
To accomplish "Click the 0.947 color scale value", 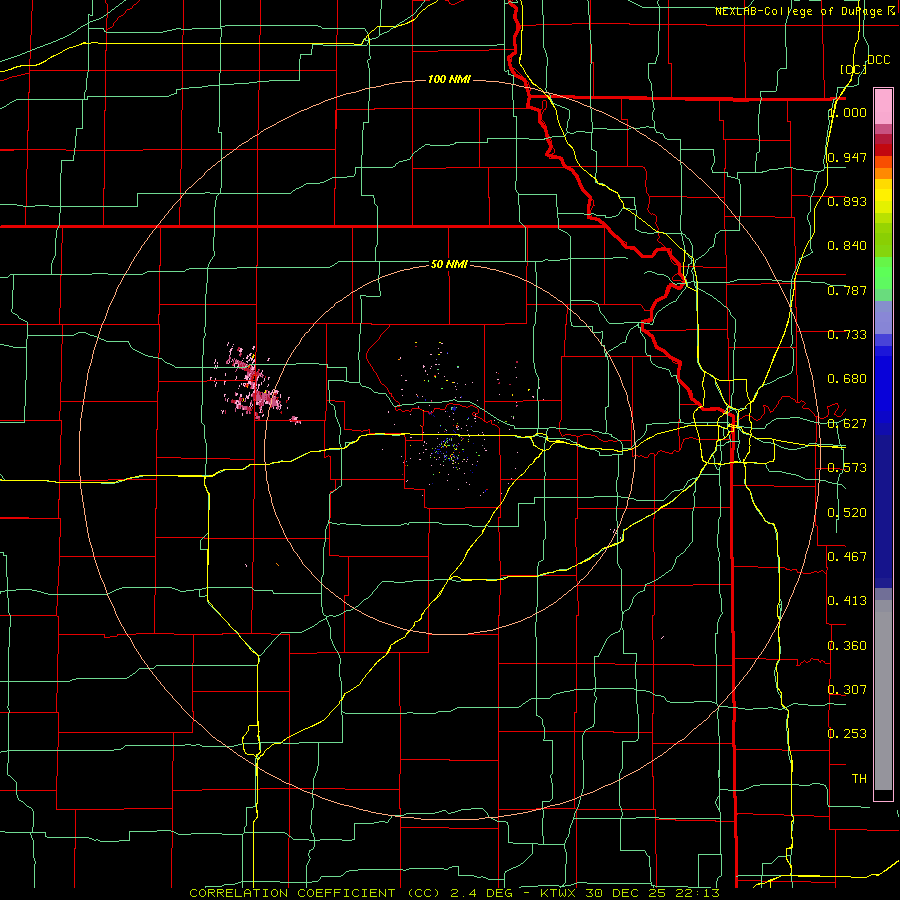I will 847,157.
